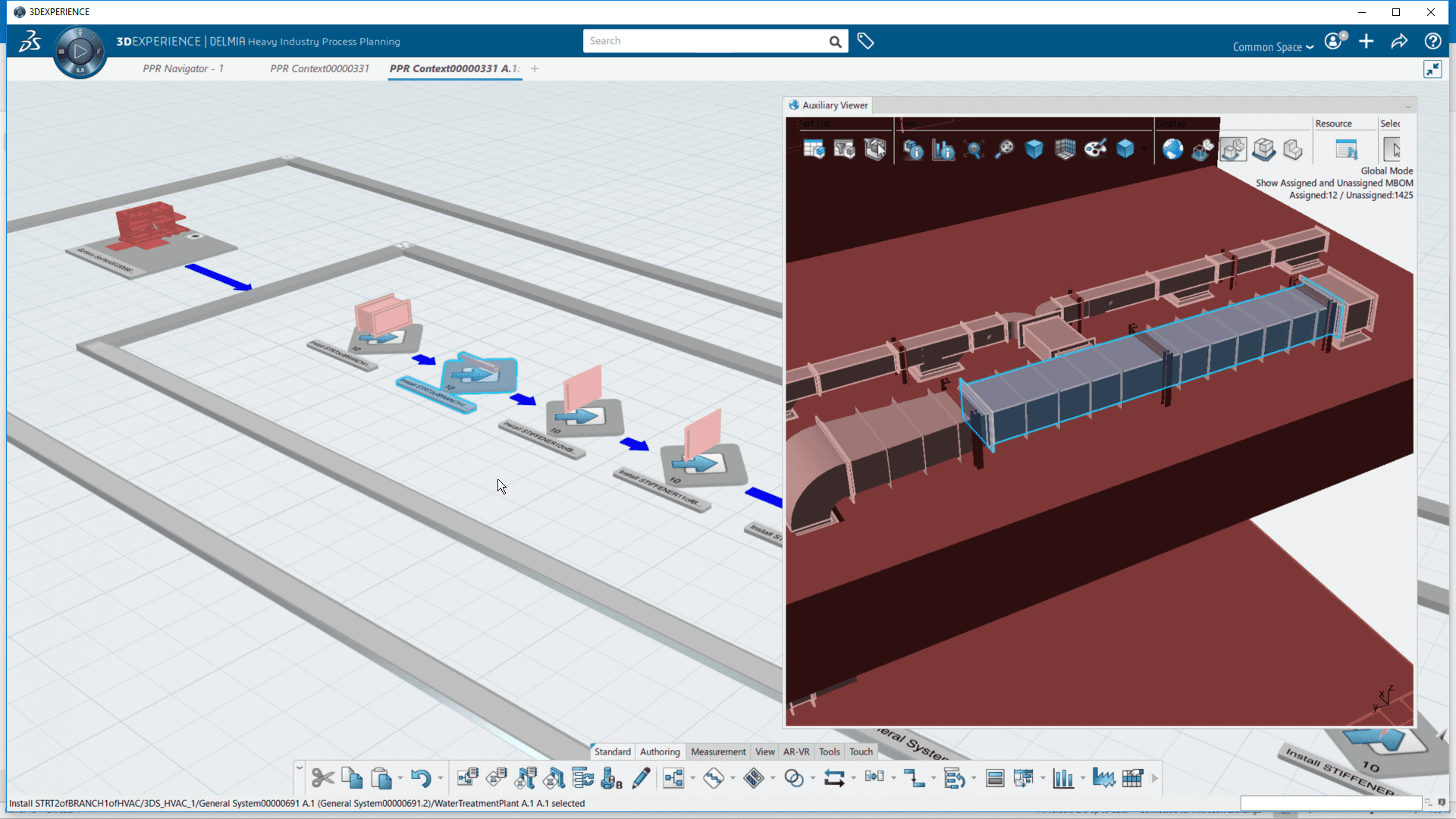Select the Measurement mode tab
Viewport: 1456px width, 819px height.
pos(718,751)
